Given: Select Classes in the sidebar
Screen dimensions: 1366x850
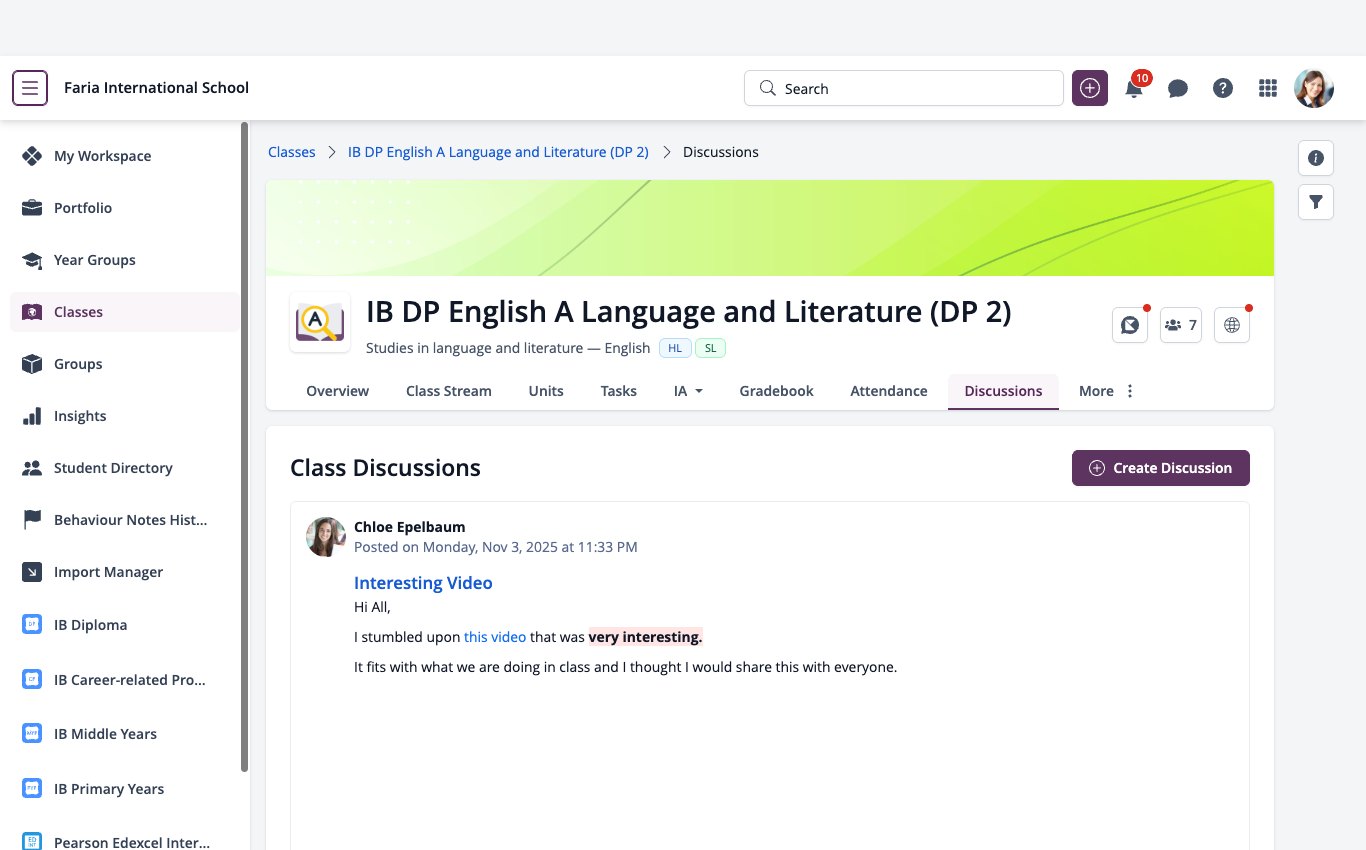Looking at the screenshot, I should pos(125,312).
